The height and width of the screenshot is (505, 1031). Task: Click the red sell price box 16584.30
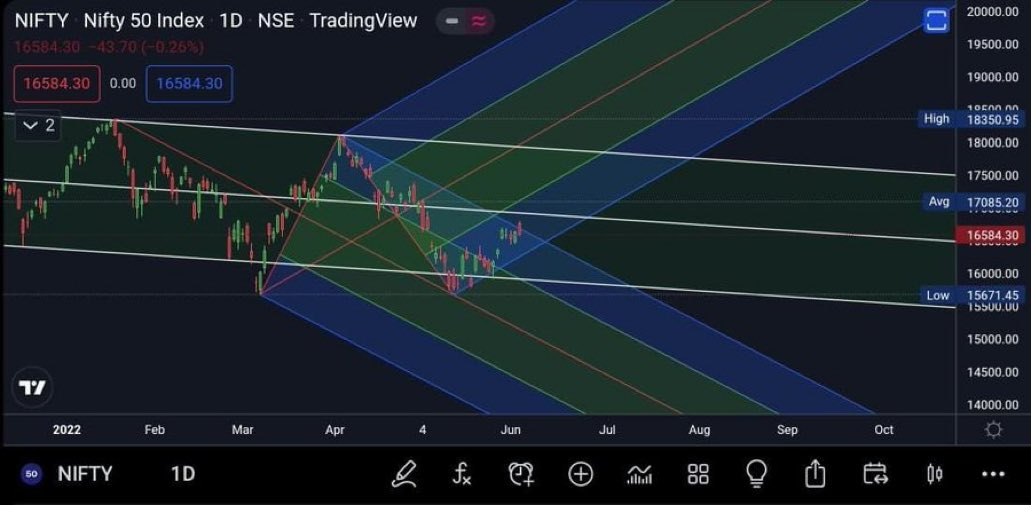[57, 84]
